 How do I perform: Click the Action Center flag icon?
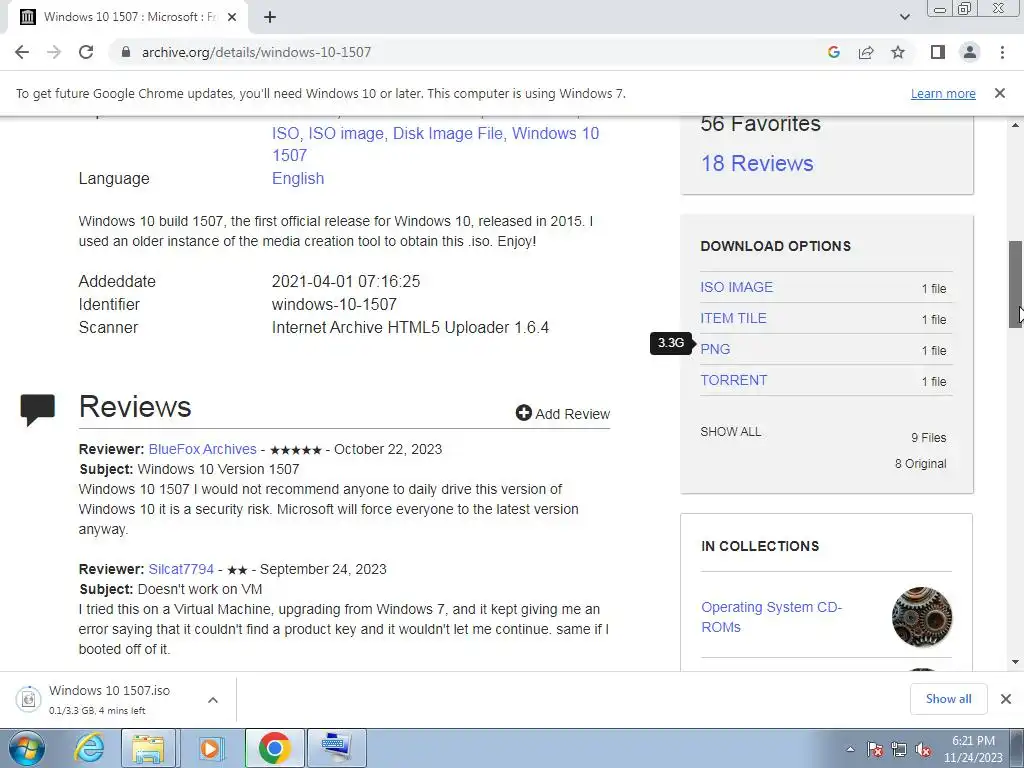876,750
